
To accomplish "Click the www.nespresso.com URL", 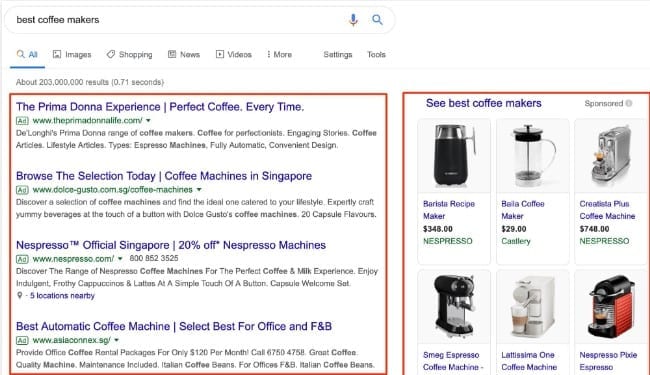I will pyautogui.click(x=73, y=259).
